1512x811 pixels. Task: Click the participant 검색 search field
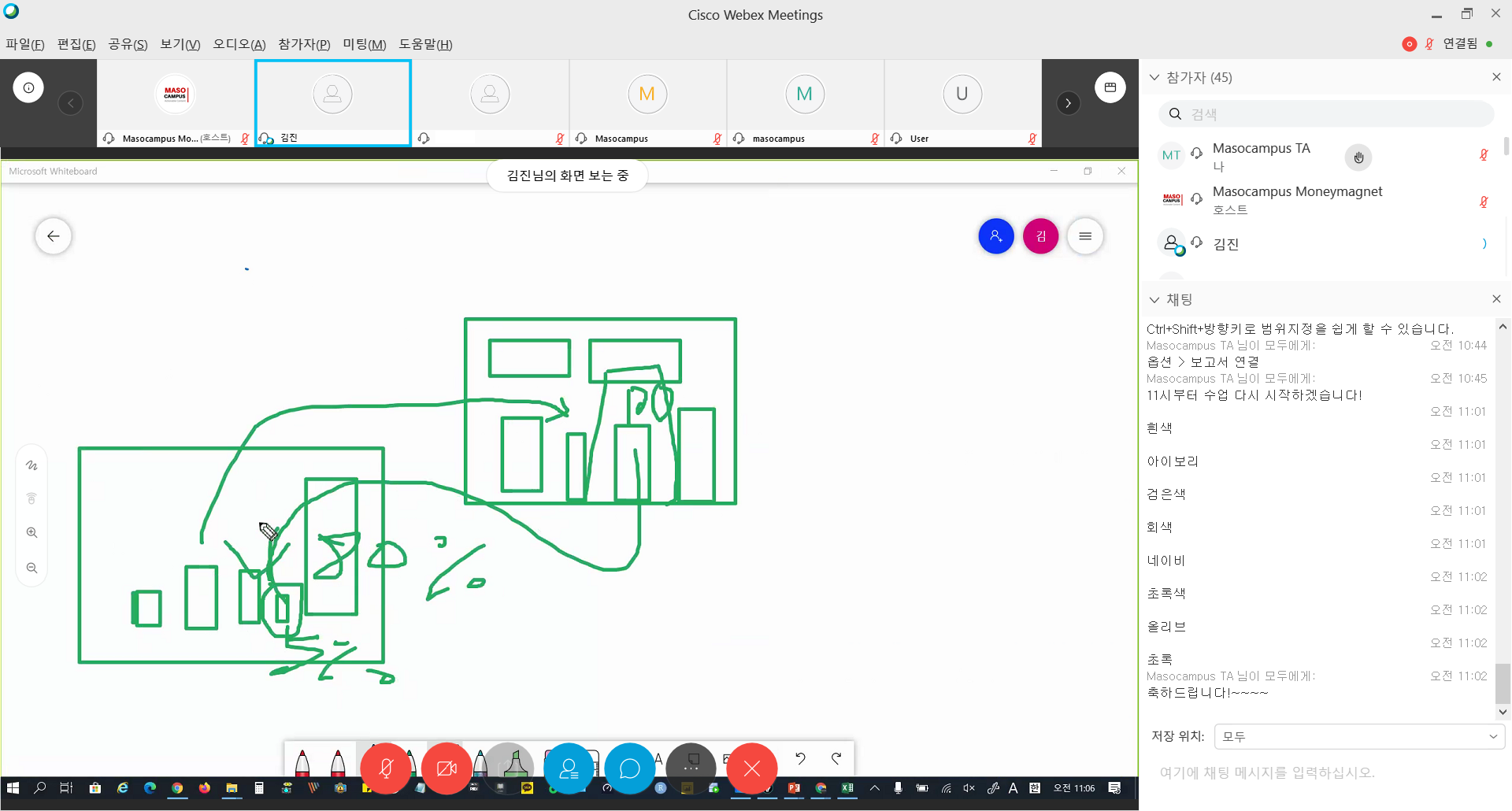click(1331, 114)
